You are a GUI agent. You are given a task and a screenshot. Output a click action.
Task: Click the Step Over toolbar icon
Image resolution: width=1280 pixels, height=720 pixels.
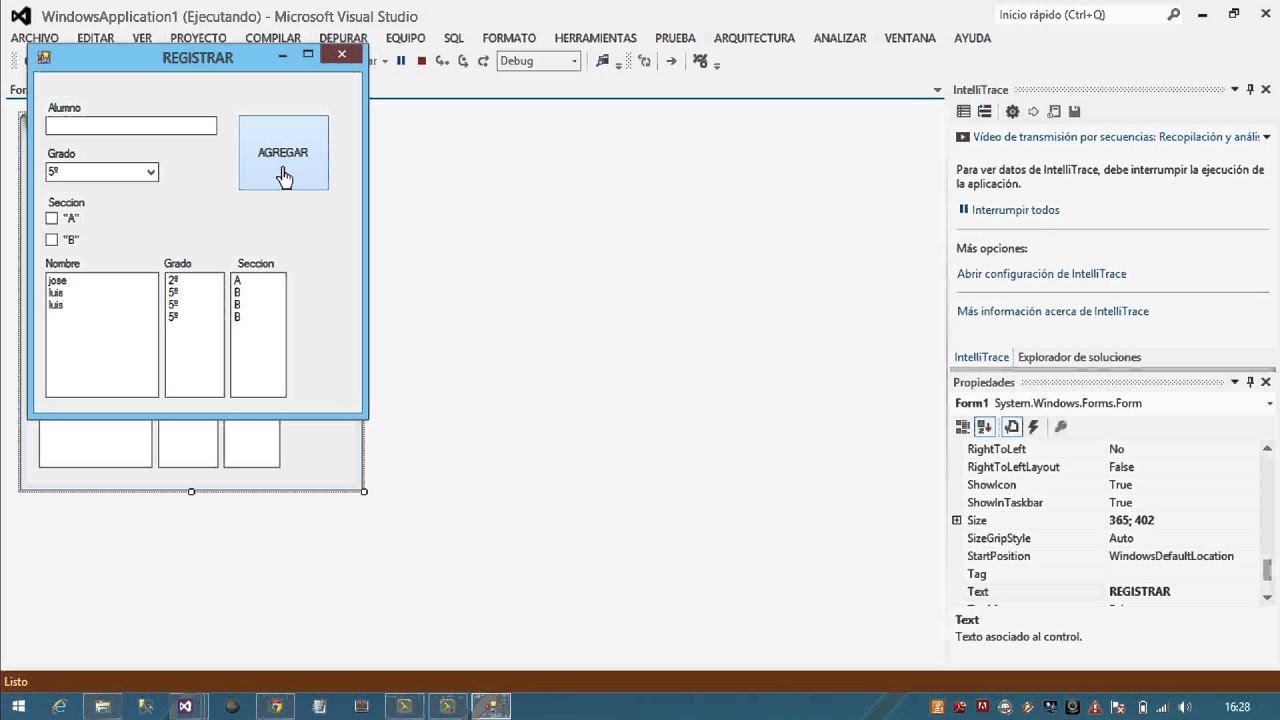click(463, 61)
